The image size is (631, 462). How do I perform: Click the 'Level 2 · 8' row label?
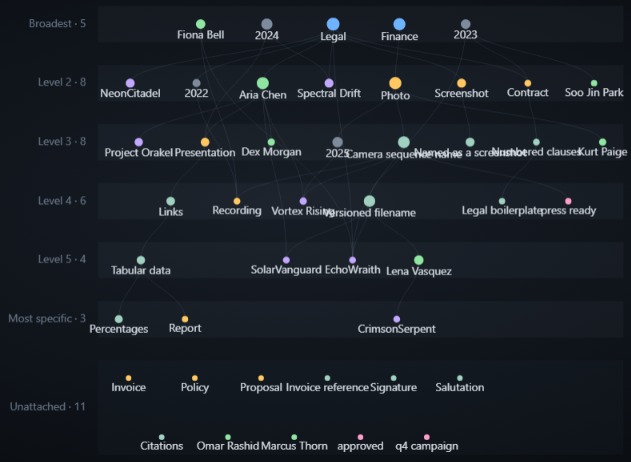click(62, 82)
